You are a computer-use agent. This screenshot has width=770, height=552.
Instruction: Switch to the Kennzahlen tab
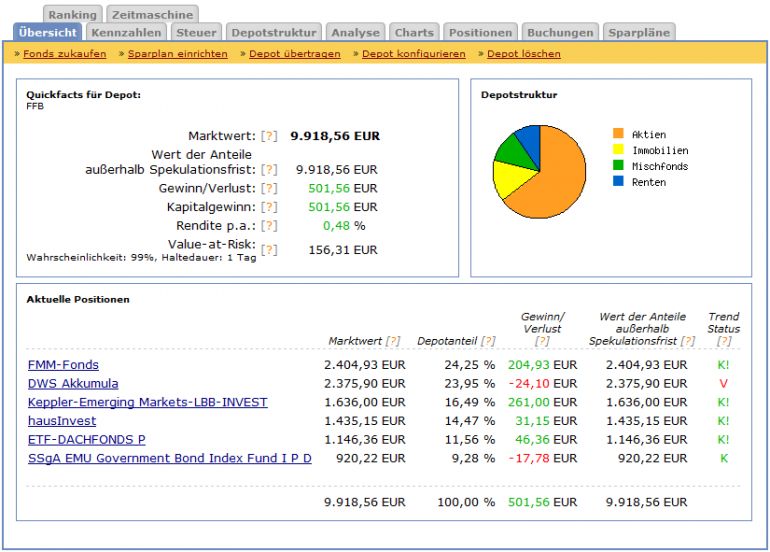(126, 33)
